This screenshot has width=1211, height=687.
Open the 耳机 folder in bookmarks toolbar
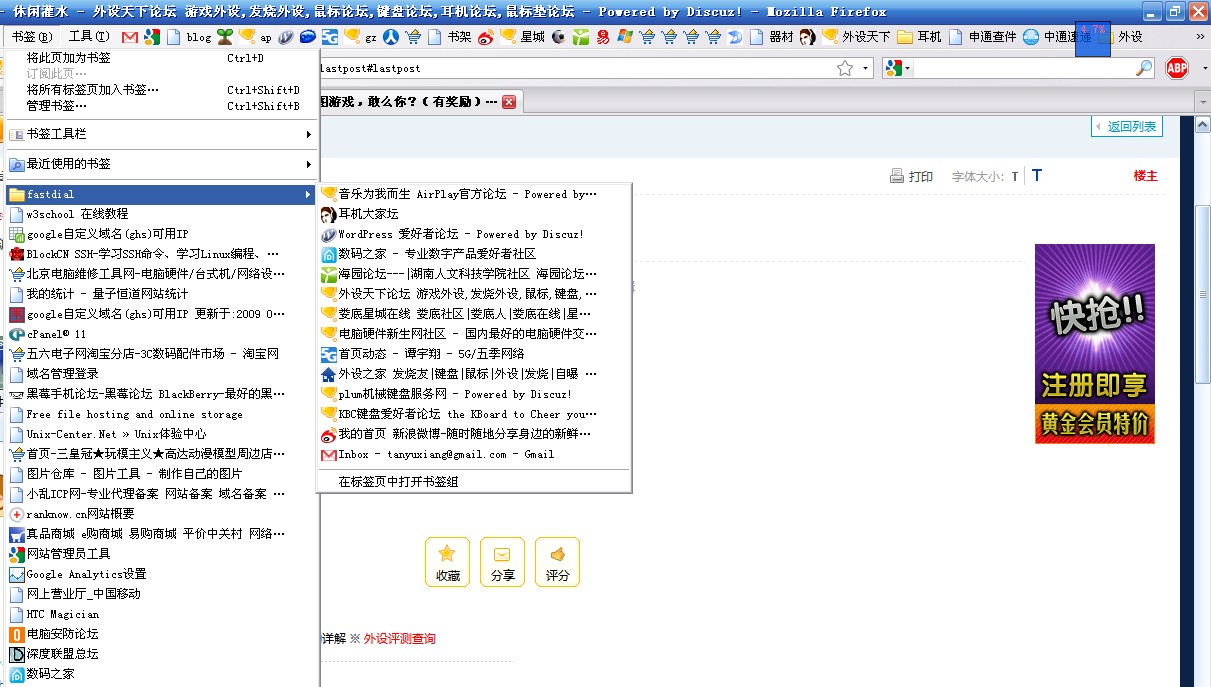pos(920,37)
